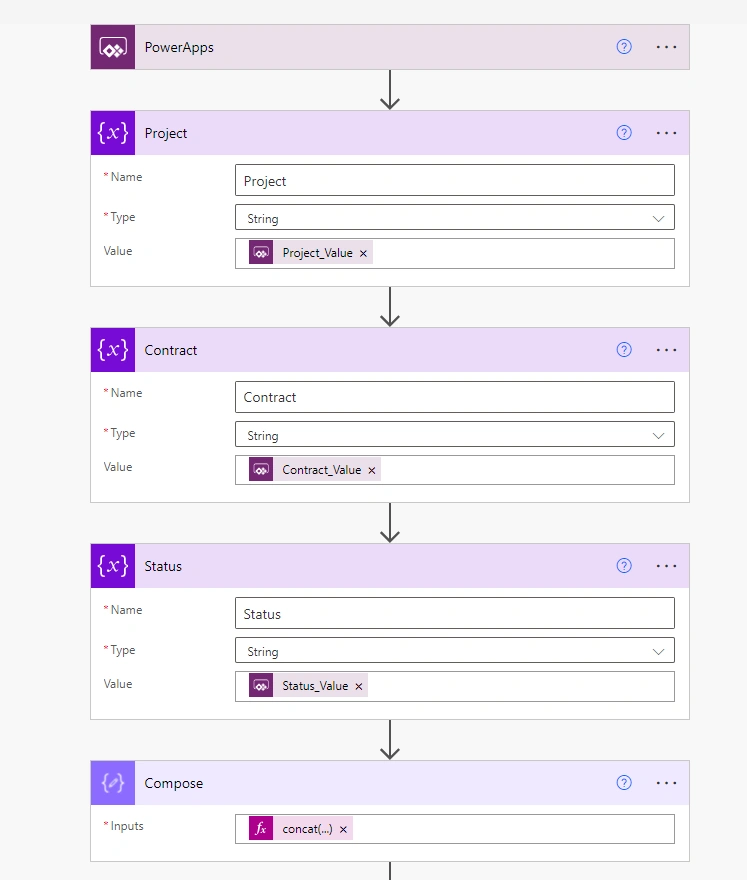Open help for the PowerApps trigger
Viewport: 747px width, 880px height.
[x=624, y=47]
